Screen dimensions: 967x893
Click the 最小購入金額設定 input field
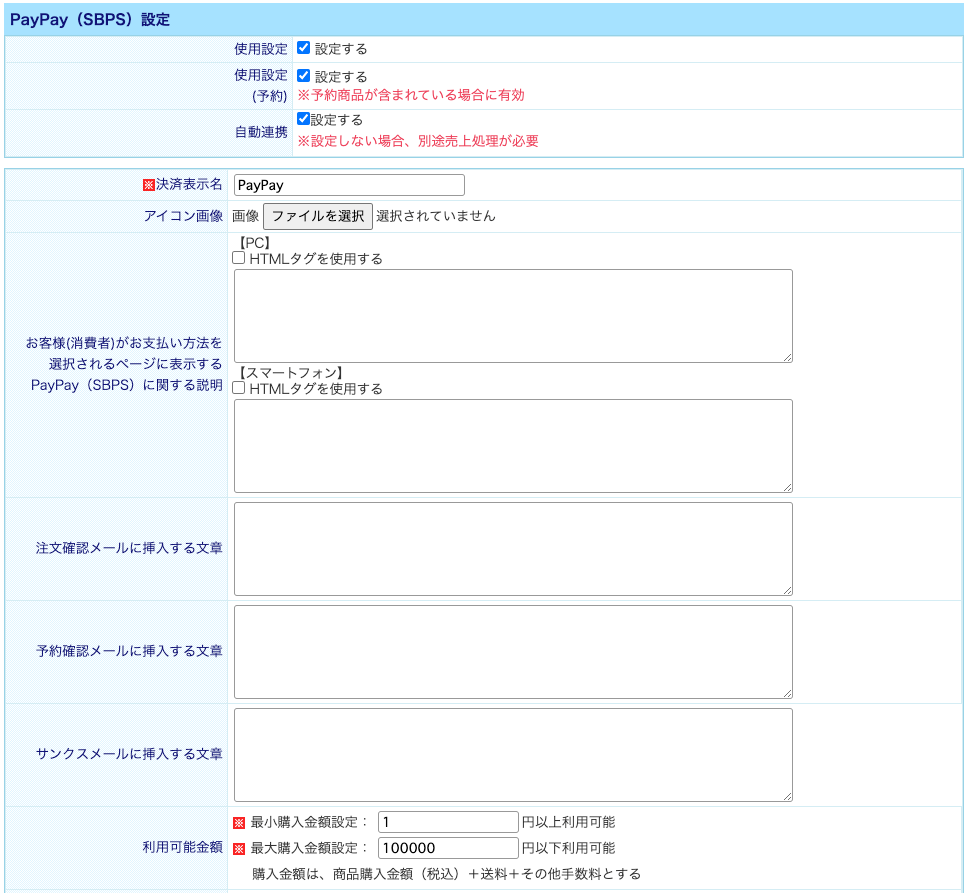tap(448, 822)
